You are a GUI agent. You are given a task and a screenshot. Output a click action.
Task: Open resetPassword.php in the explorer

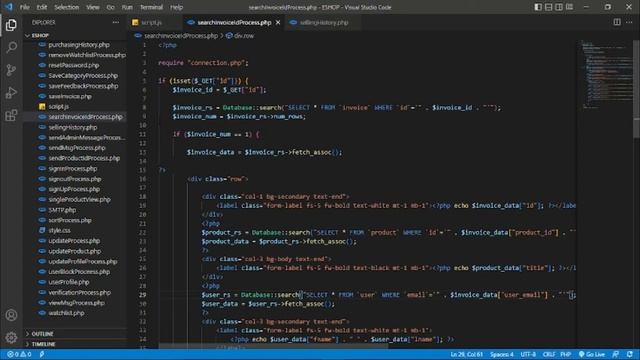pyautogui.click(x=73, y=65)
